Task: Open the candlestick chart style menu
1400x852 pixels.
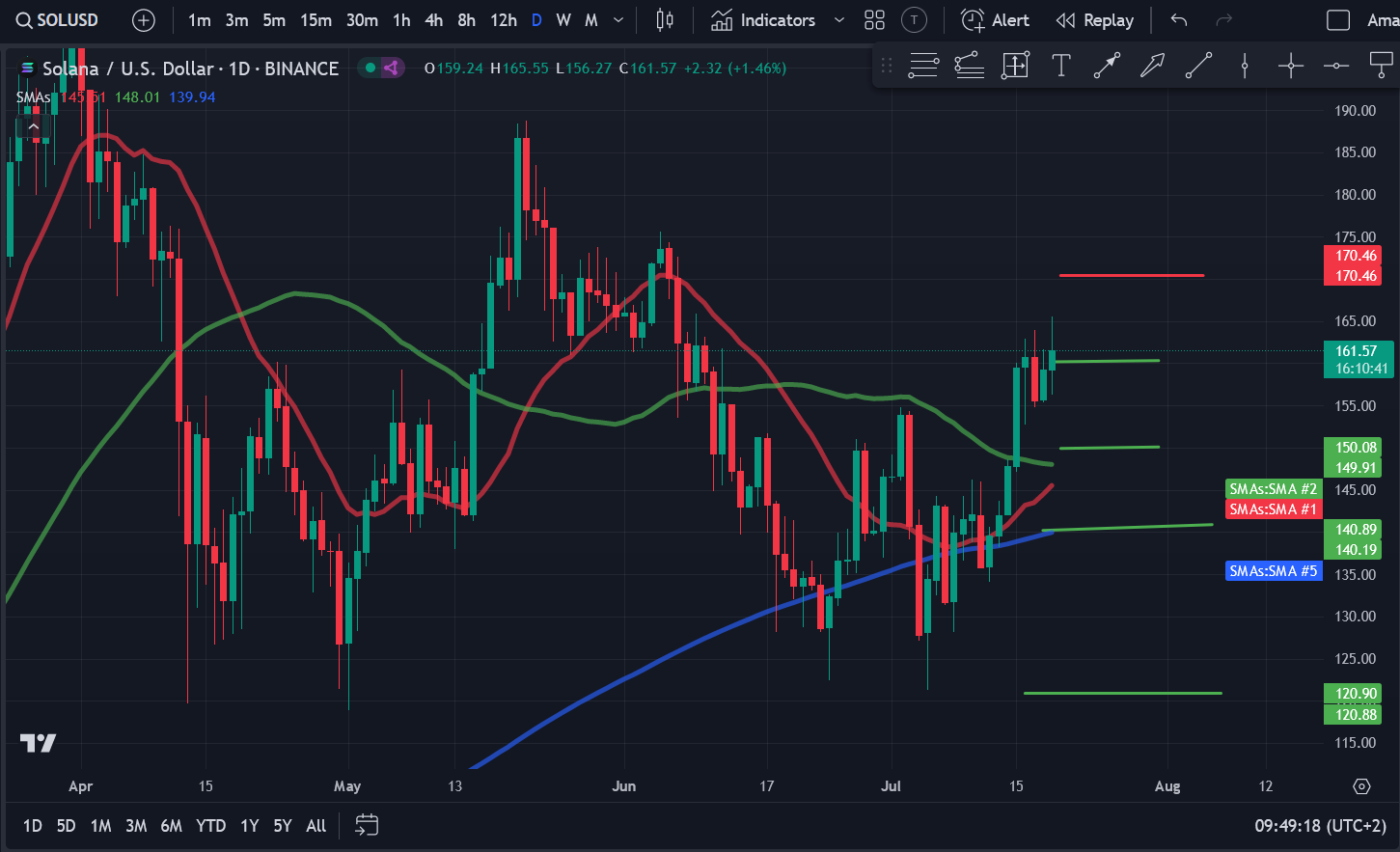Action: (665, 19)
